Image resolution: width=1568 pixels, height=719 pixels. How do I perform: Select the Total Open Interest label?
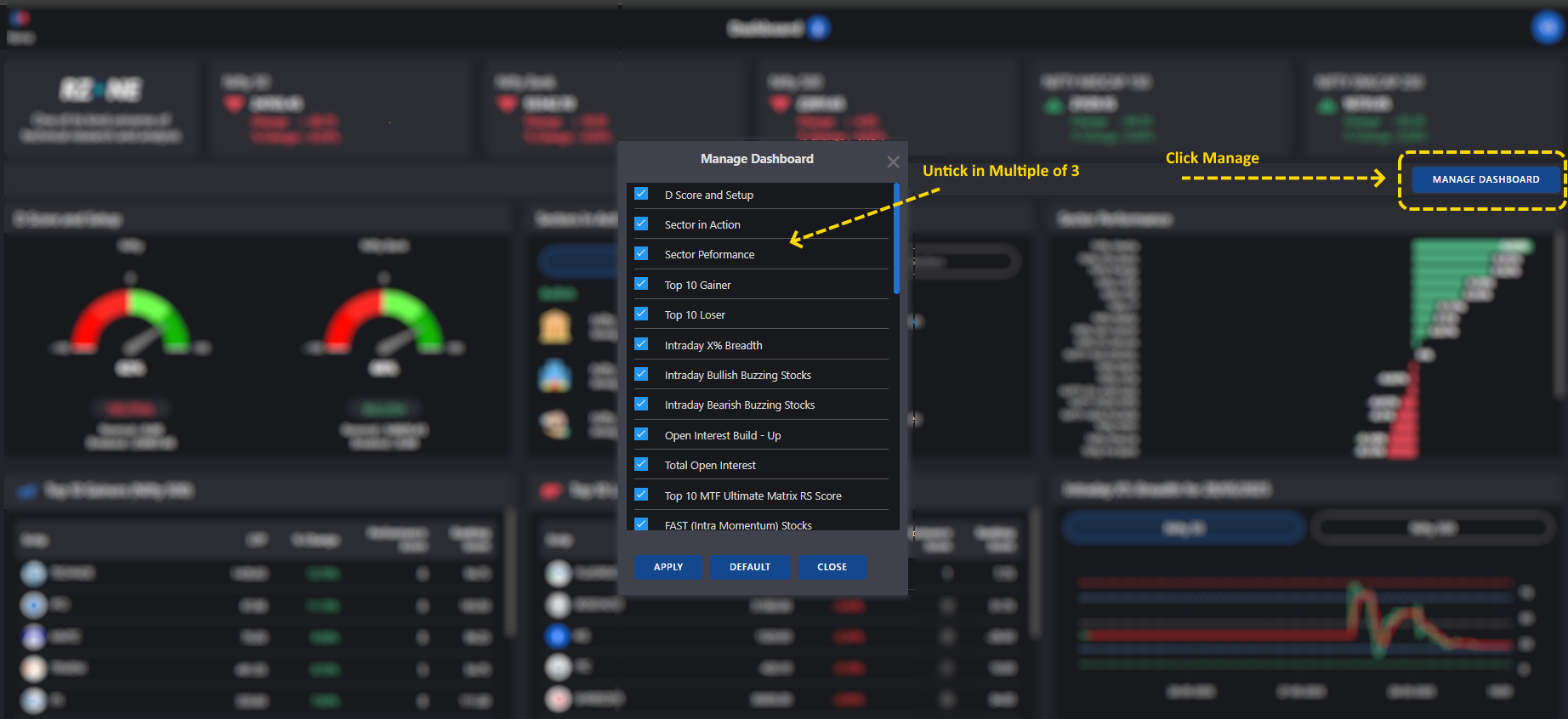(710, 465)
